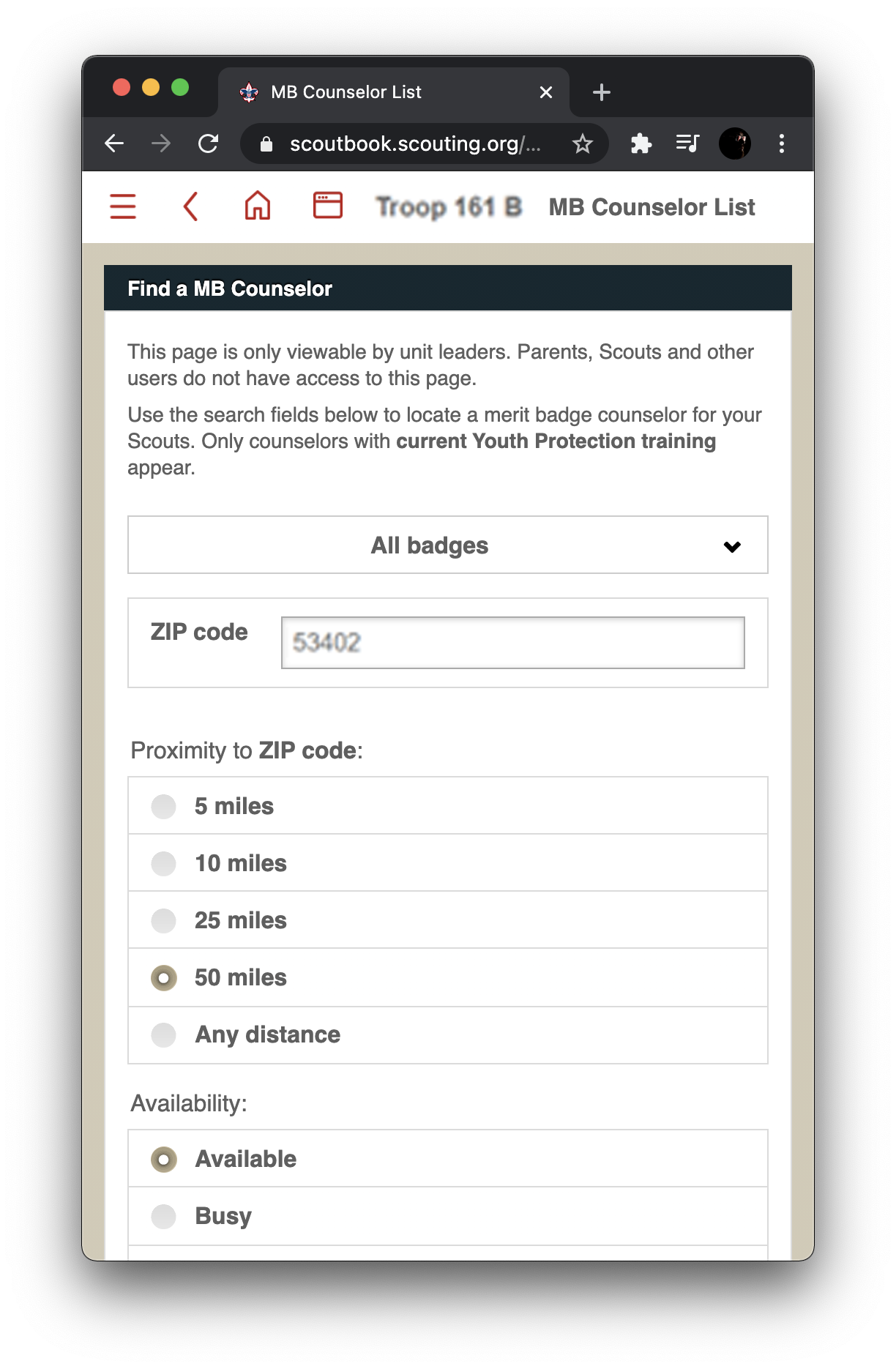Screen dimensions: 896x1369
Task: Open the red hamburger menu
Action: tap(123, 206)
